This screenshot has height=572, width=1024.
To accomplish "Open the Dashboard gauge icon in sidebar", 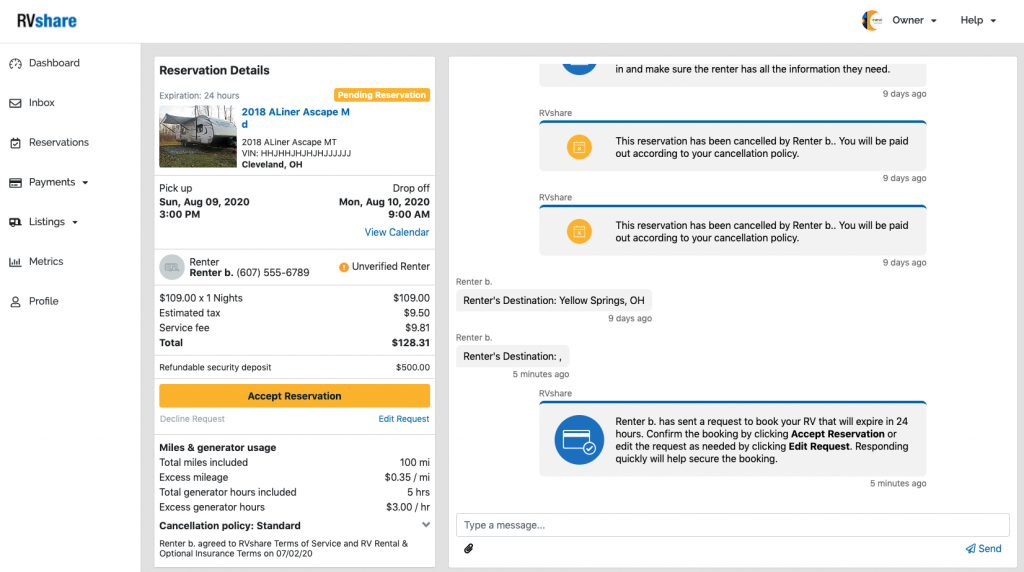I will (x=16, y=63).
